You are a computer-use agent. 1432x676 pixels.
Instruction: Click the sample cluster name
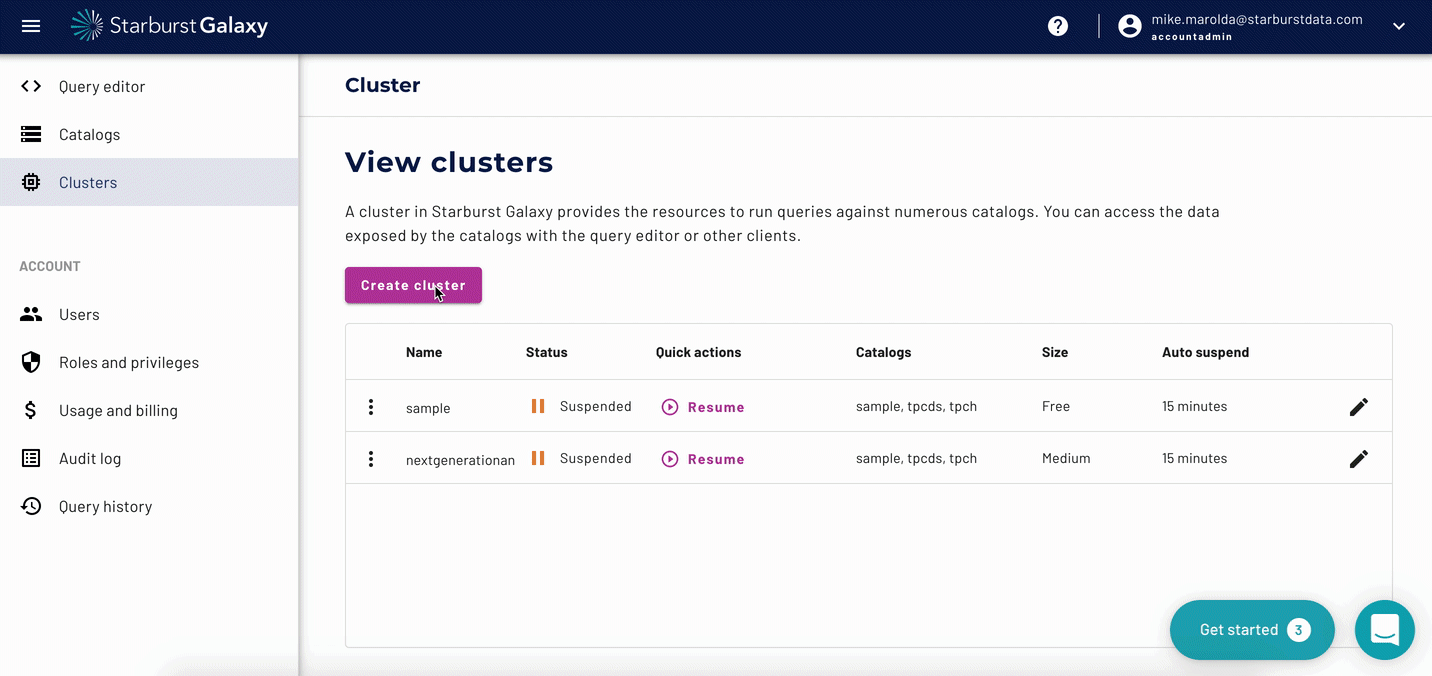pos(428,408)
